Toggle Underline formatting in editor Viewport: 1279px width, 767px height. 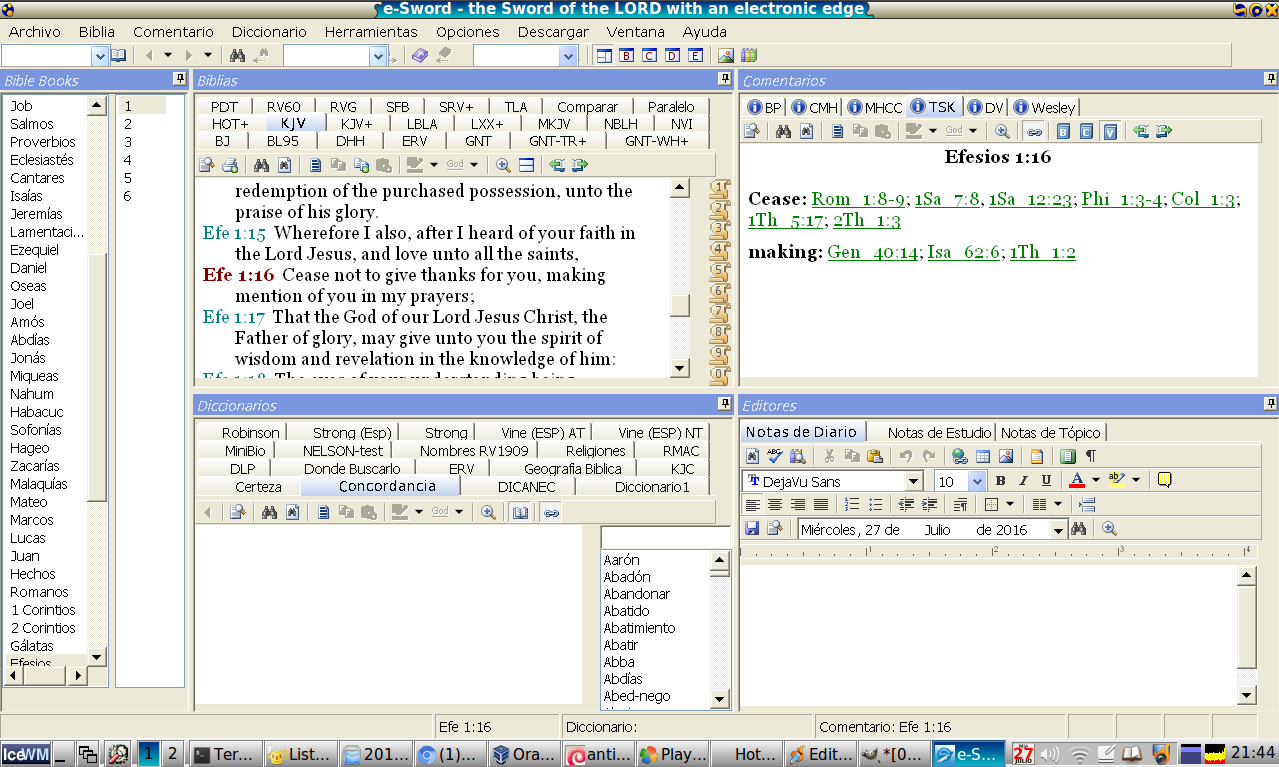(1046, 481)
